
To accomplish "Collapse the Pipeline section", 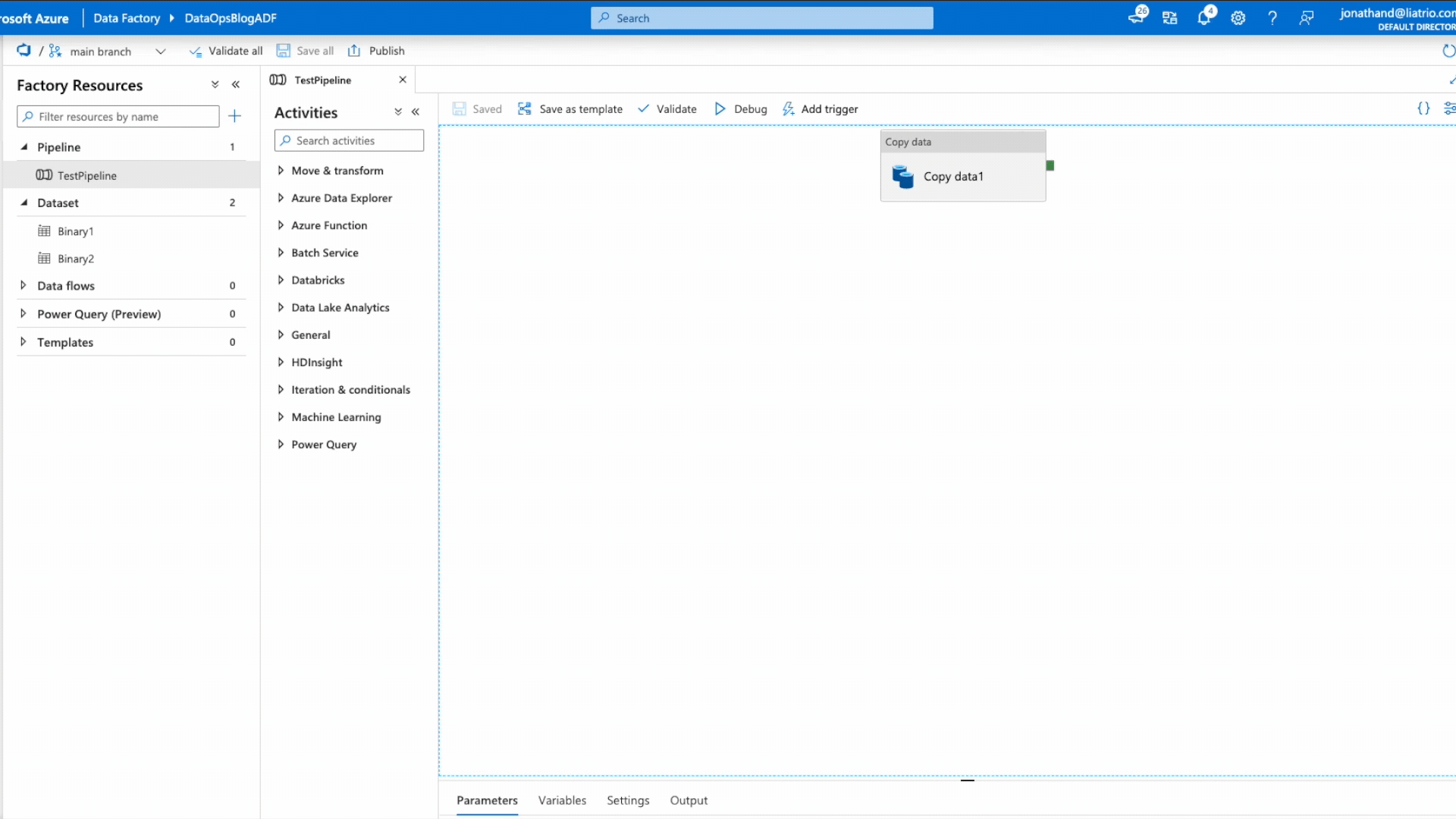I will (x=24, y=147).
